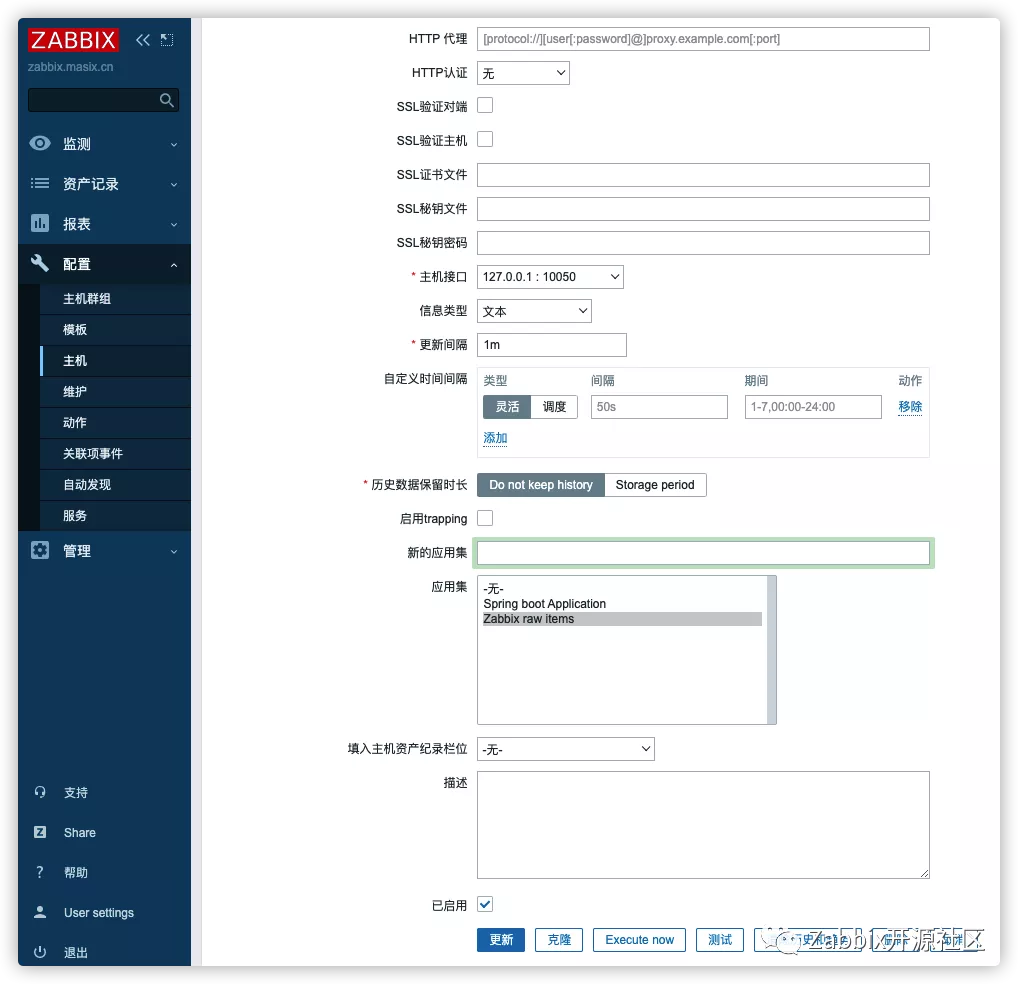Click the 监测 eye icon
1018x984 pixels.
[39, 144]
